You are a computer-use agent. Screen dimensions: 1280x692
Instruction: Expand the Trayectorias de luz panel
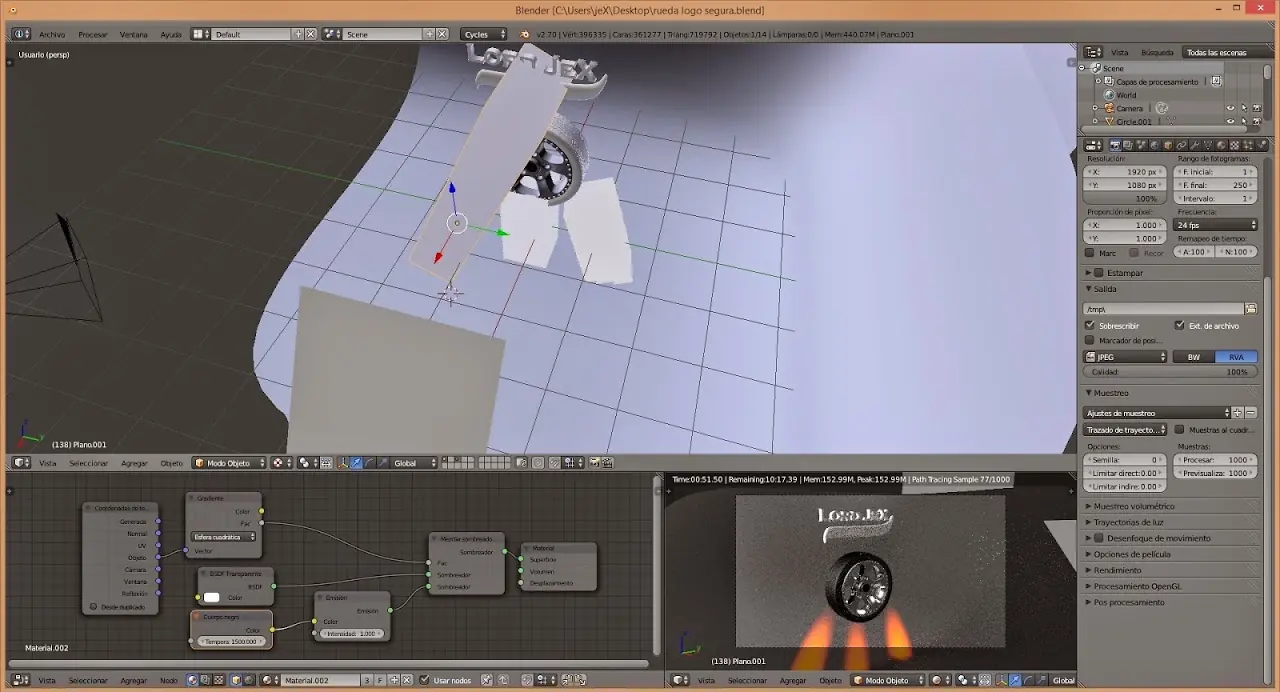coord(1128,522)
